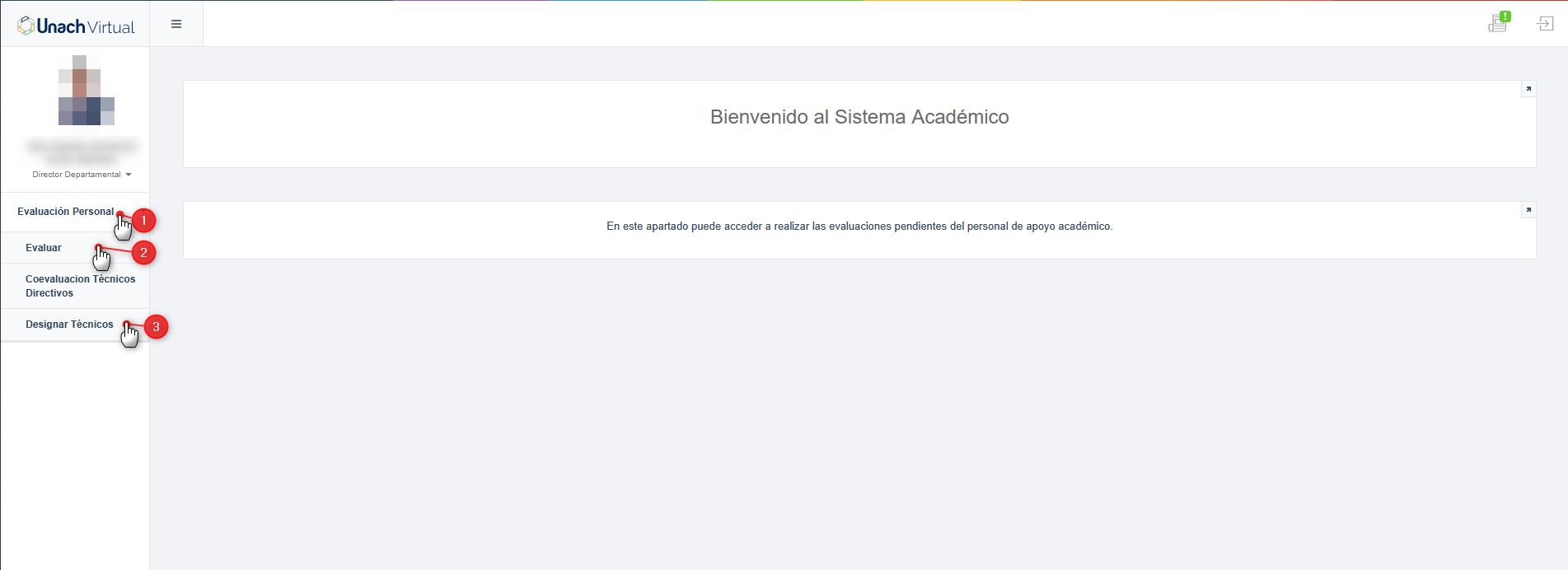Image resolution: width=1568 pixels, height=570 pixels.
Task: Click the evaluaciones pendientes description text
Action: click(x=859, y=227)
